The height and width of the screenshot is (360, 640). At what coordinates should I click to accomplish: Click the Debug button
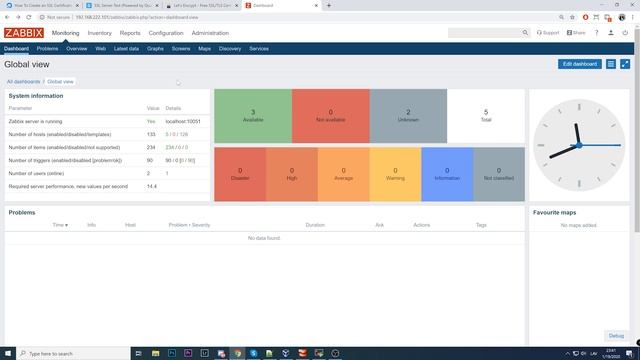(x=616, y=336)
